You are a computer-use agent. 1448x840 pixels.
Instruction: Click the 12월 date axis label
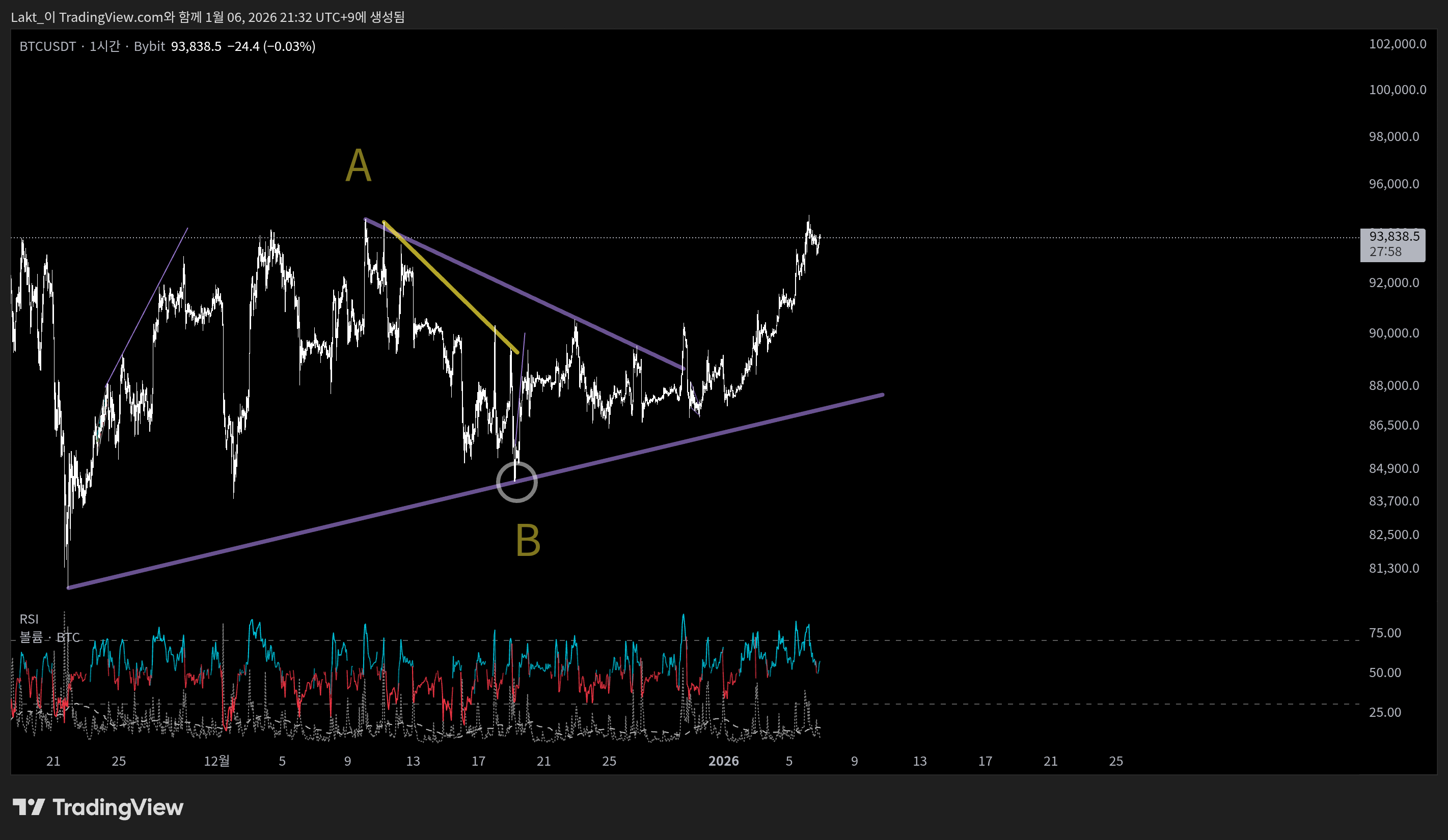217,761
